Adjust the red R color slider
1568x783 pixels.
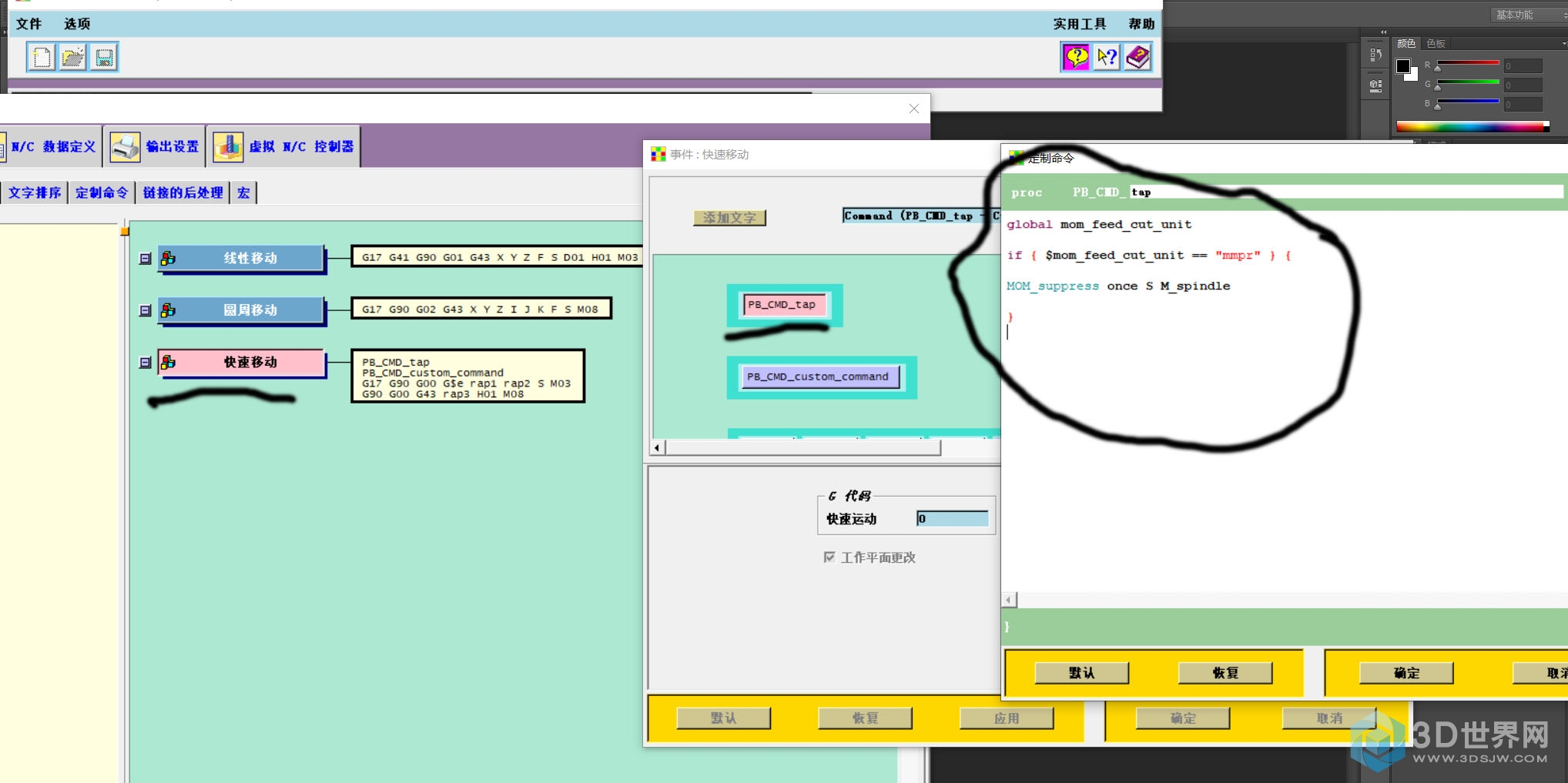pyautogui.click(x=1468, y=64)
